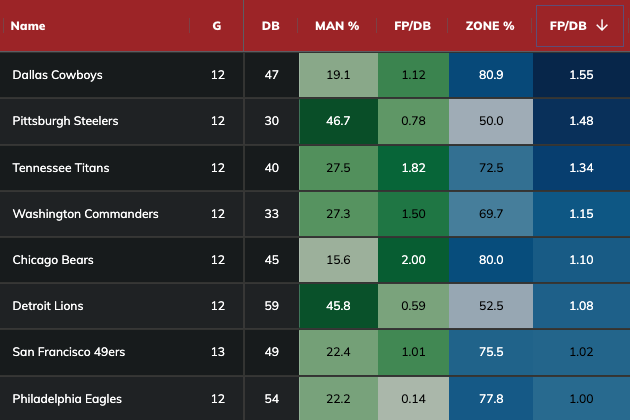Select the Tennessee Titans row name
Viewport: 630px width, 420px height.
pyautogui.click(x=61, y=167)
